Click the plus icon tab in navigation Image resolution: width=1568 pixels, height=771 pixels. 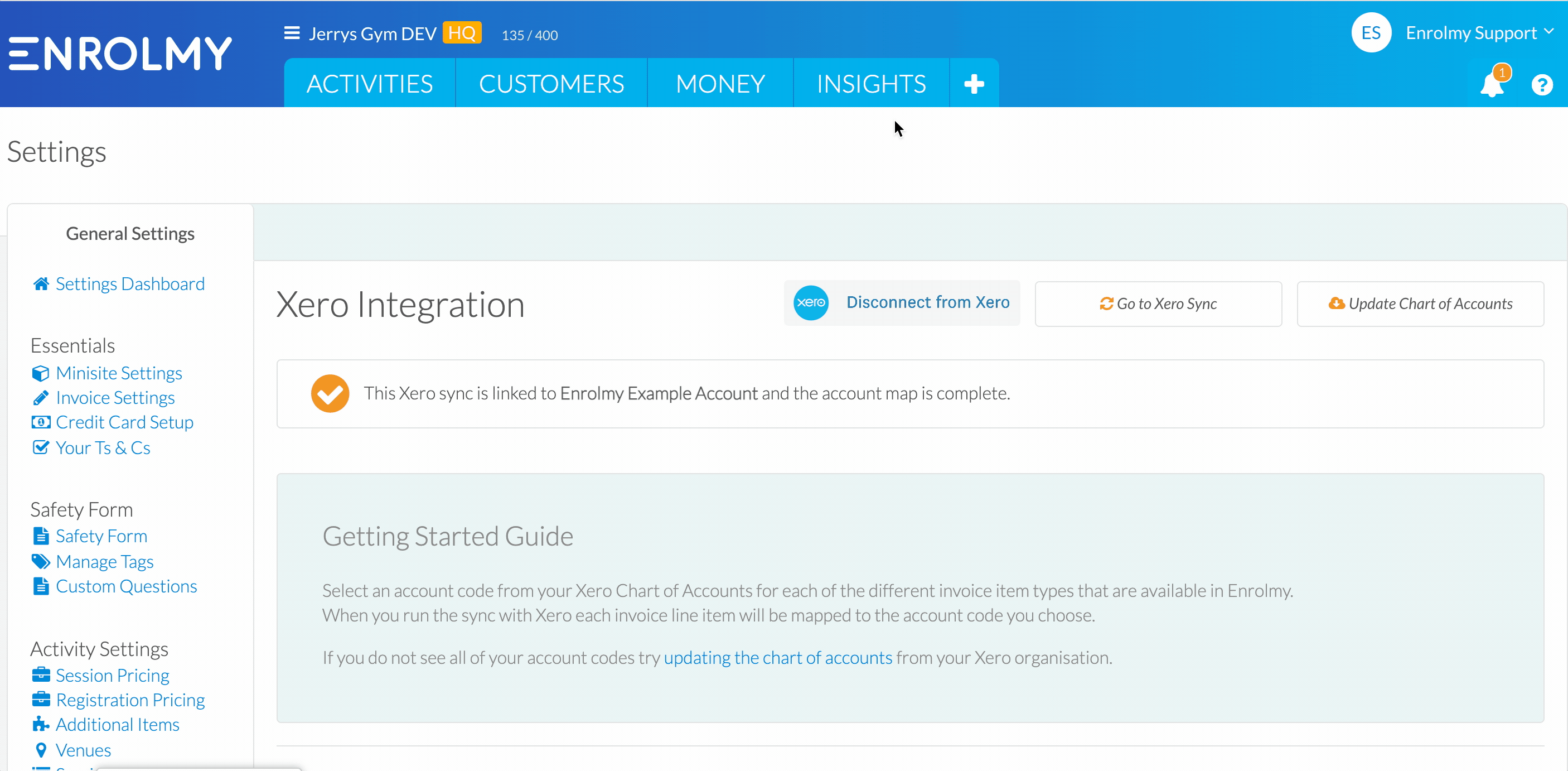[974, 84]
